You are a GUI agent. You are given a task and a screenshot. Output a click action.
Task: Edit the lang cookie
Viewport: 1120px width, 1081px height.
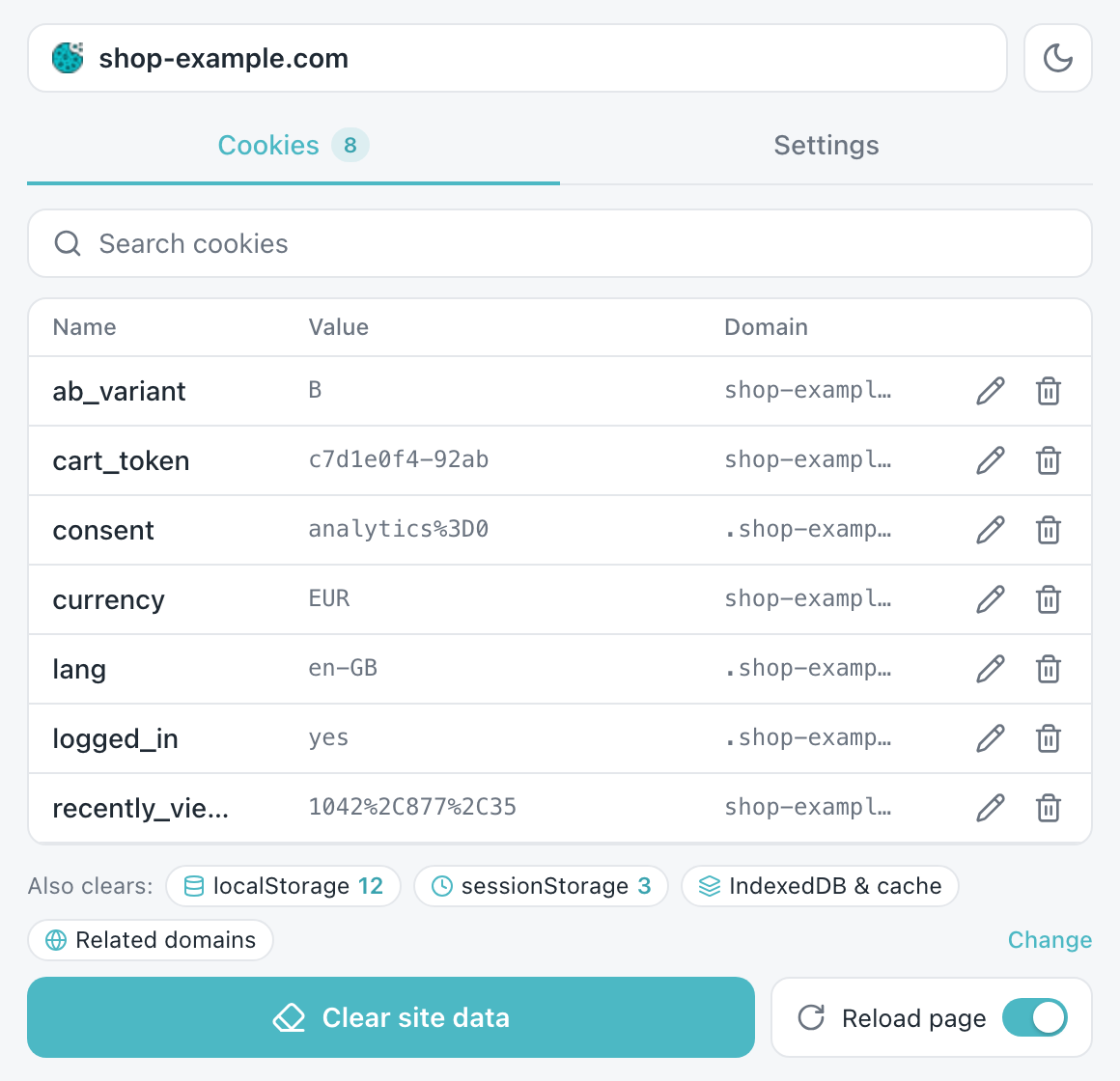click(991, 669)
